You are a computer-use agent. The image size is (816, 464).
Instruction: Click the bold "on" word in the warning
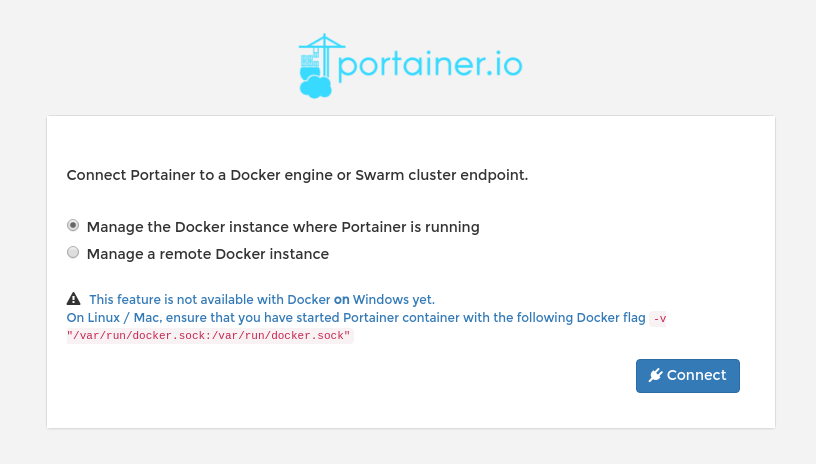(341, 299)
